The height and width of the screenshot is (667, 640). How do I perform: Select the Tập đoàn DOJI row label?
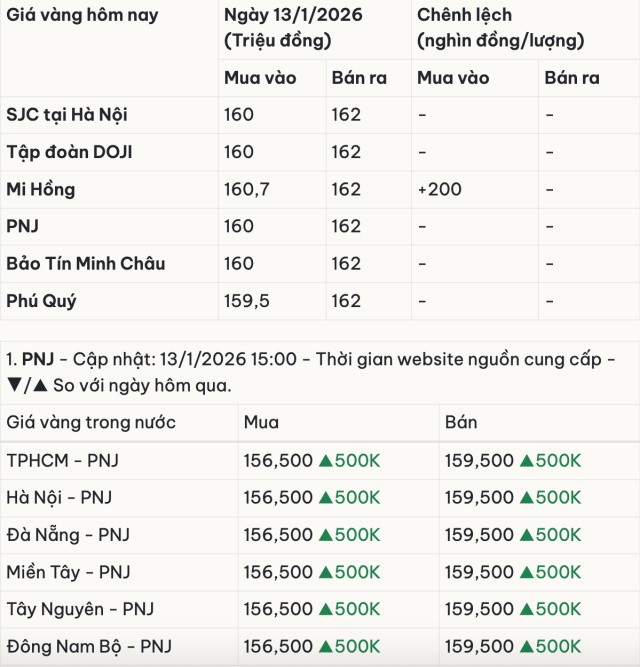[69, 152]
